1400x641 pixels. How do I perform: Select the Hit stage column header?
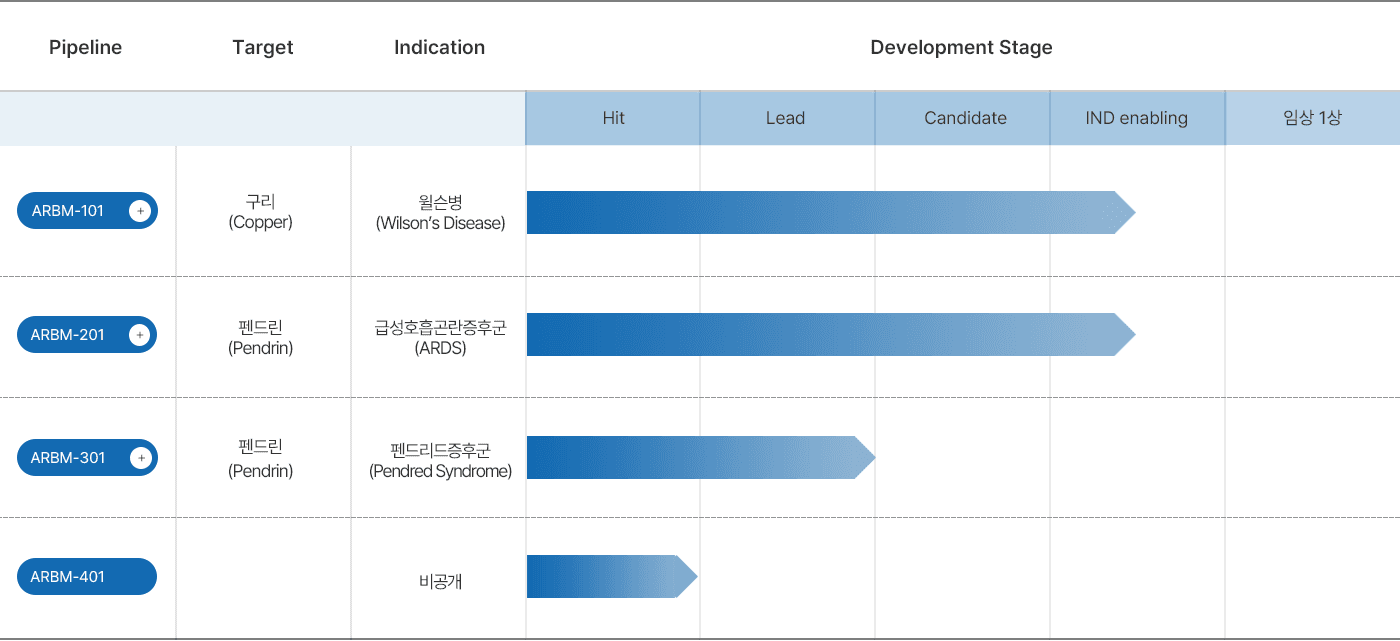coord(613,118)
